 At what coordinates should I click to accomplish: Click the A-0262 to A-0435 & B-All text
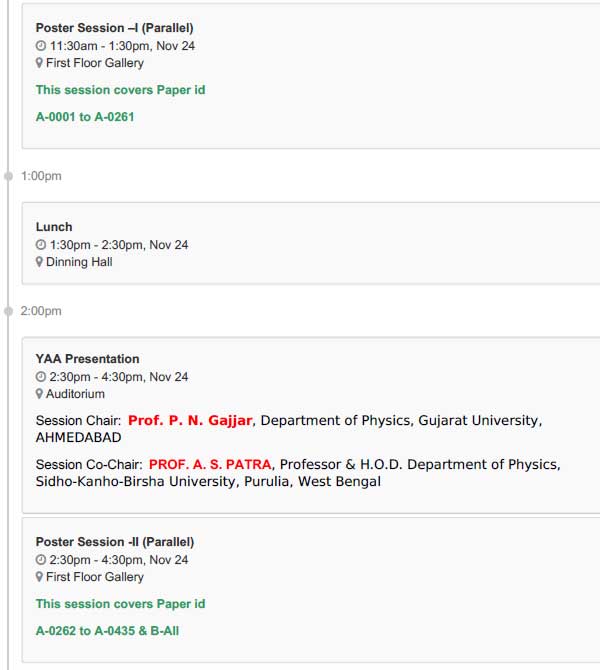pos(107,631)
